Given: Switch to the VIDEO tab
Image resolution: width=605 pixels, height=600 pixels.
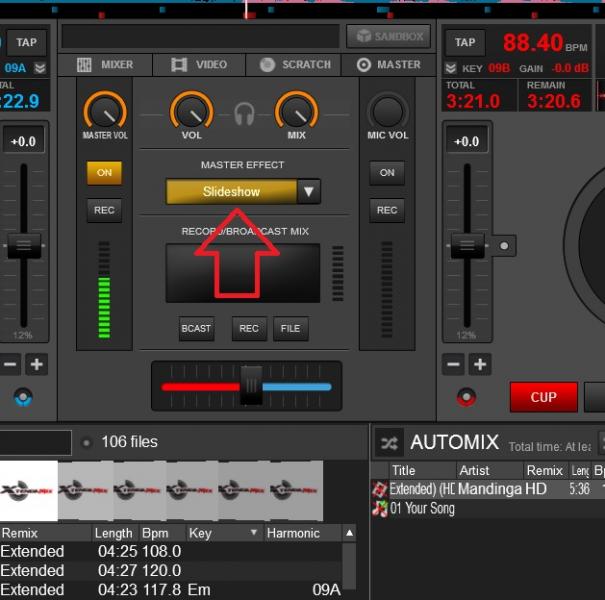Looking at the screenshot, I should pos(199,65).
